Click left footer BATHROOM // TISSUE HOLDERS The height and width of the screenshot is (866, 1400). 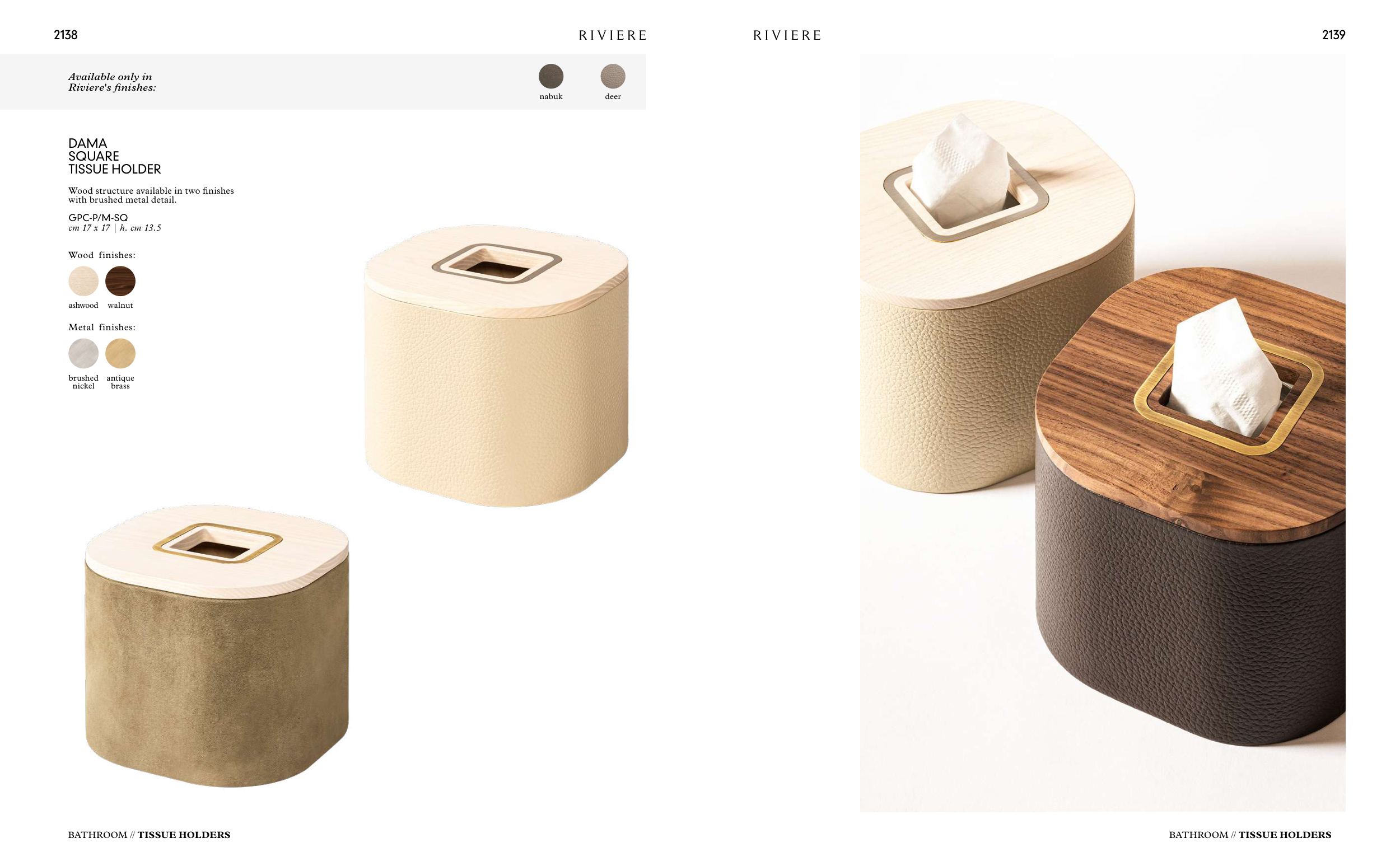pyautogui.click(x=149, y=835)
